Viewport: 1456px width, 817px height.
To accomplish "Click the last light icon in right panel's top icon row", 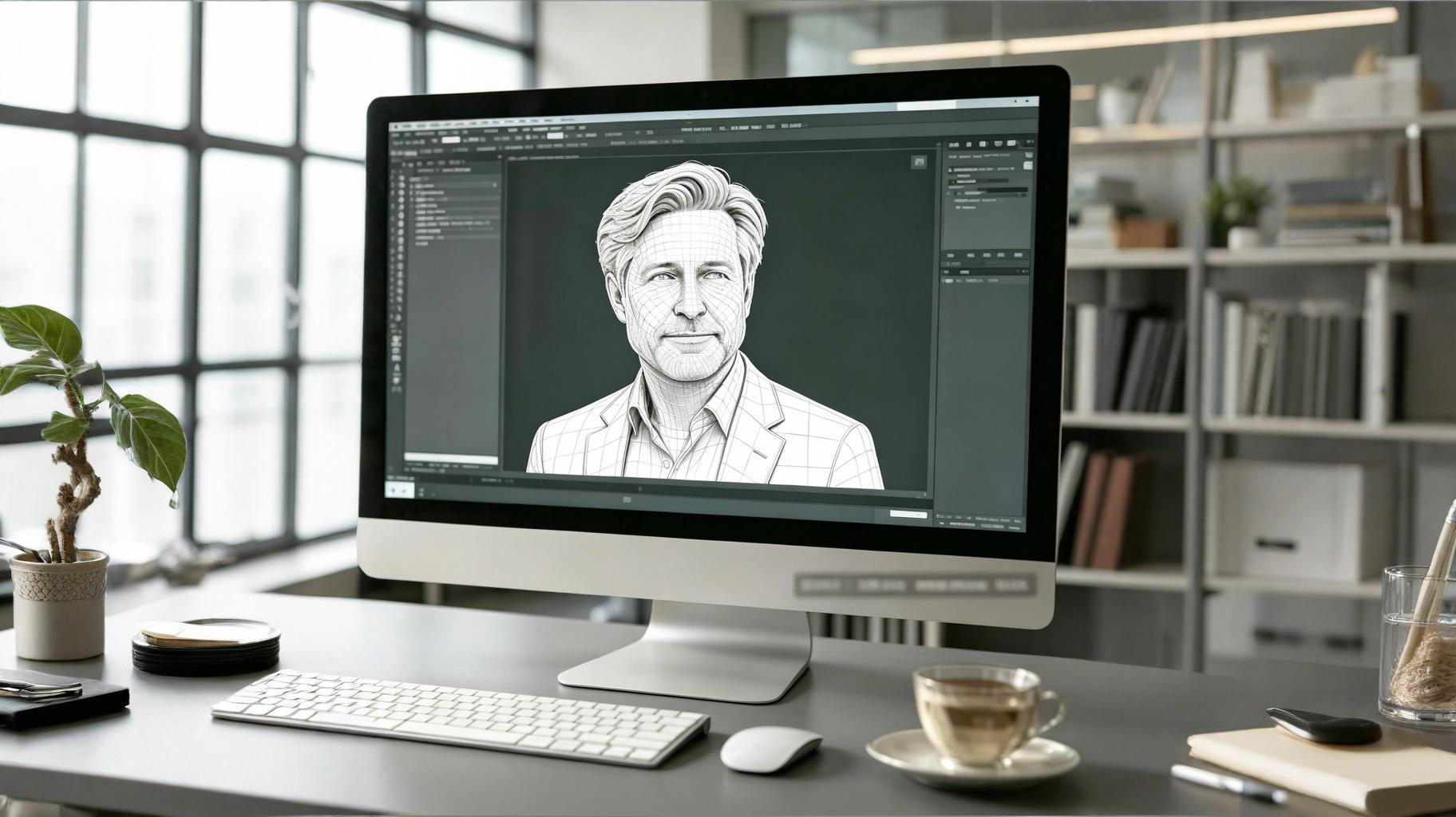I will (x=1011, y=144).
